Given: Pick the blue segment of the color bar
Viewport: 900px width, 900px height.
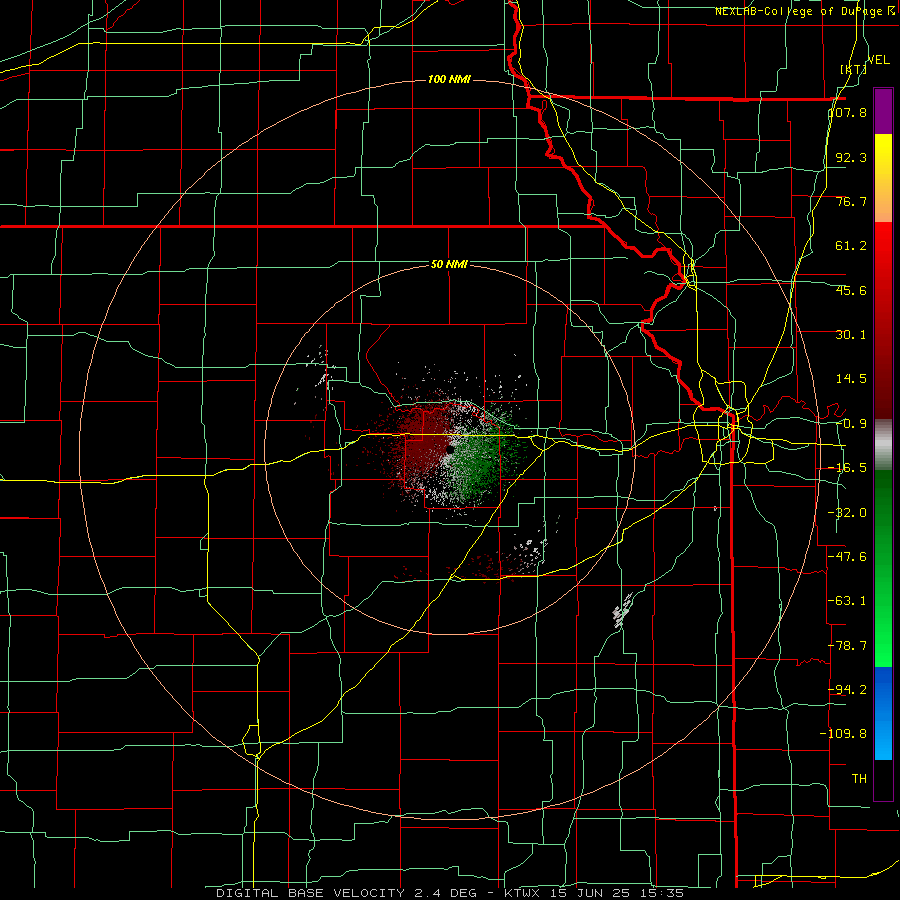Looking at the screenshot, I should click(883, 713).
